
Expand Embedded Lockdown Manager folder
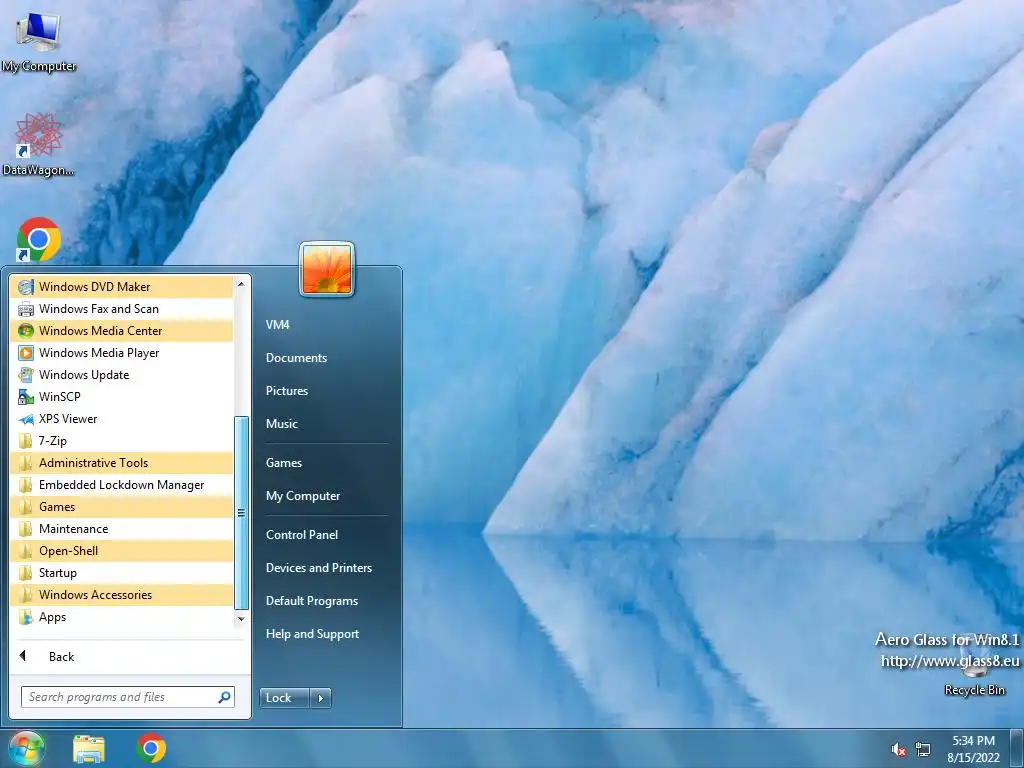(x=121, y=485)
